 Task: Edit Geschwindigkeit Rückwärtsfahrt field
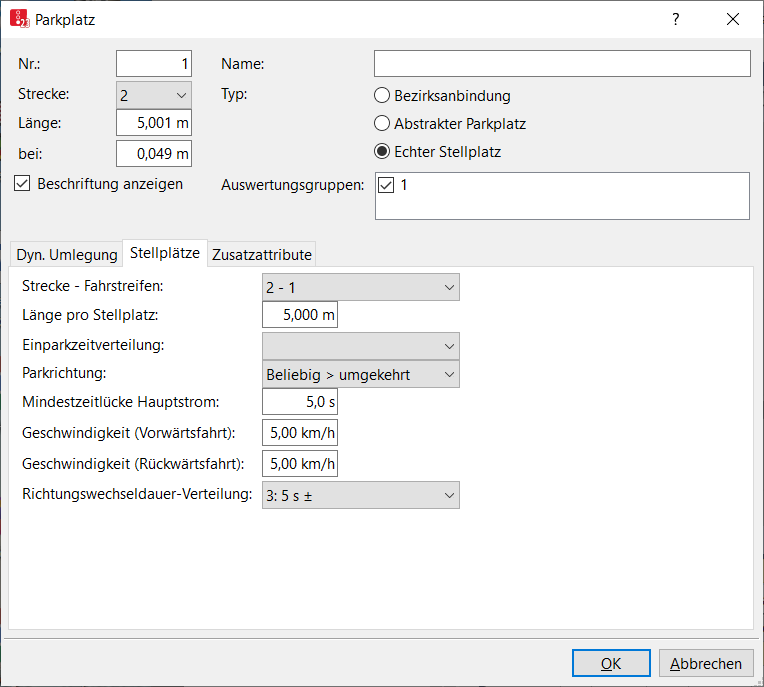(300, 464)
